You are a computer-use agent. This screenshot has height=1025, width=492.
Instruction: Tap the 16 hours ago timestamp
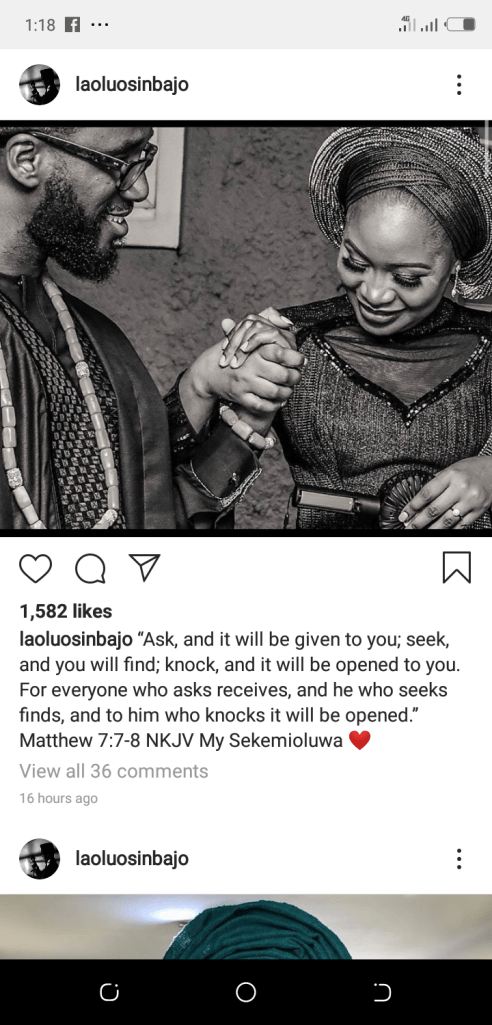coord(58,798)
